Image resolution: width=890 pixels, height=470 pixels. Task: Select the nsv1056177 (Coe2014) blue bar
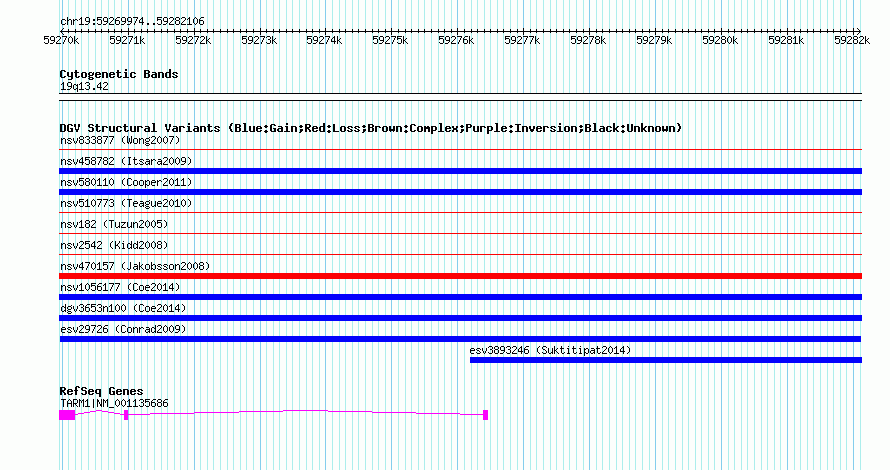click(460, 297)
